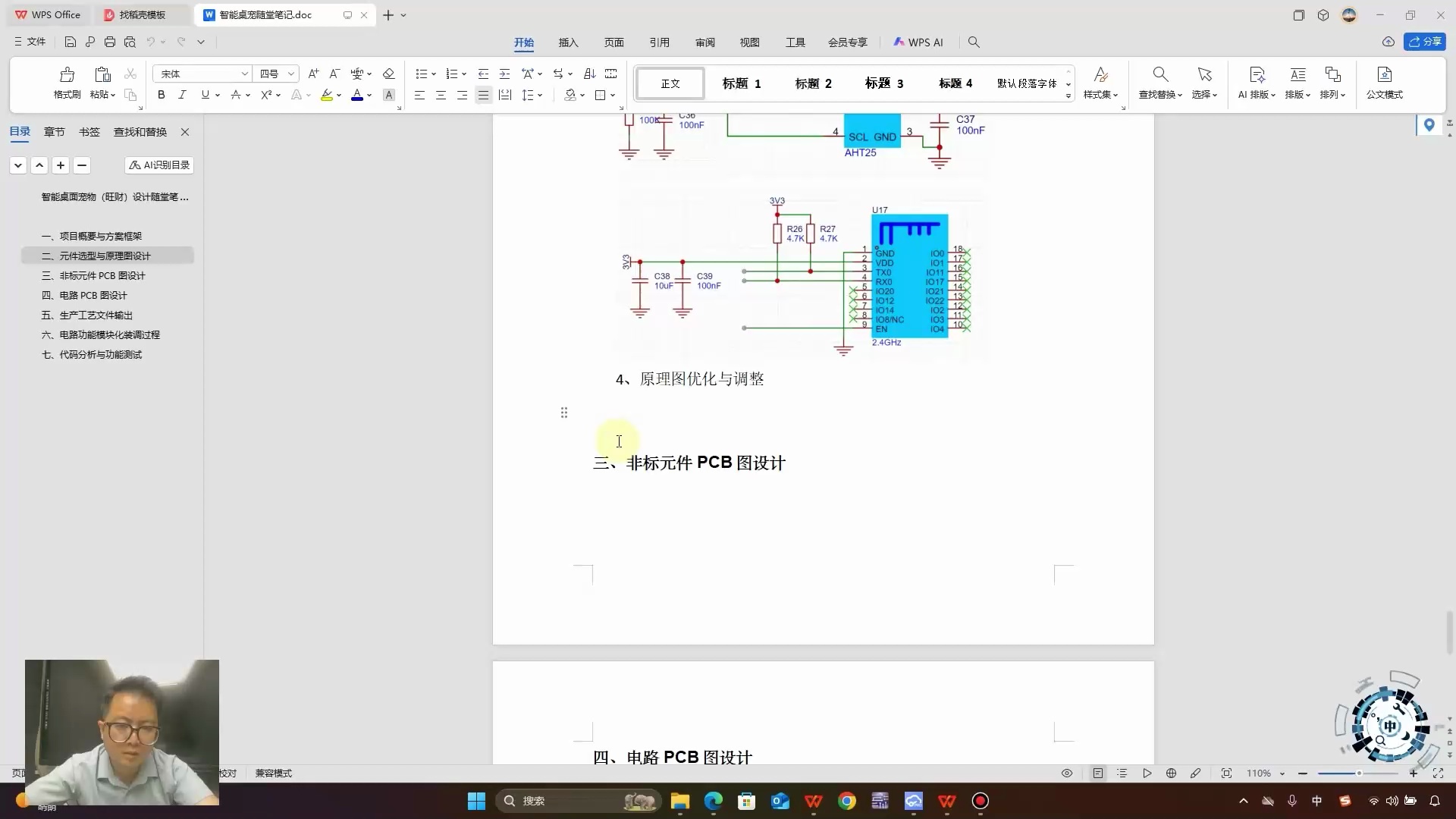Viewport: 1456px width, 819px height.
Task: Click the Format Painter icon
Action: click(x=67, y=74)
